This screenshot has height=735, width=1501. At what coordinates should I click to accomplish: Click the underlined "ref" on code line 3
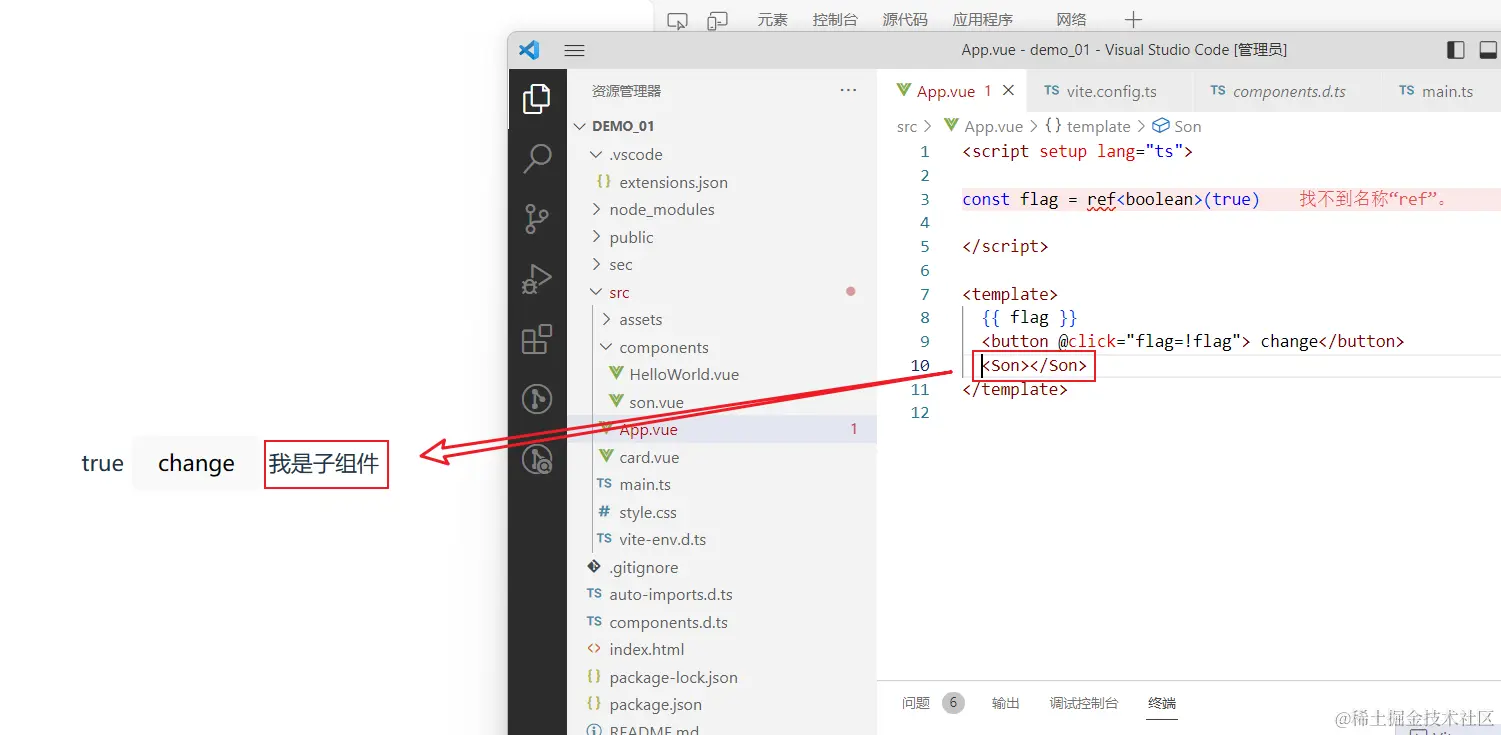pos(1101,199)
